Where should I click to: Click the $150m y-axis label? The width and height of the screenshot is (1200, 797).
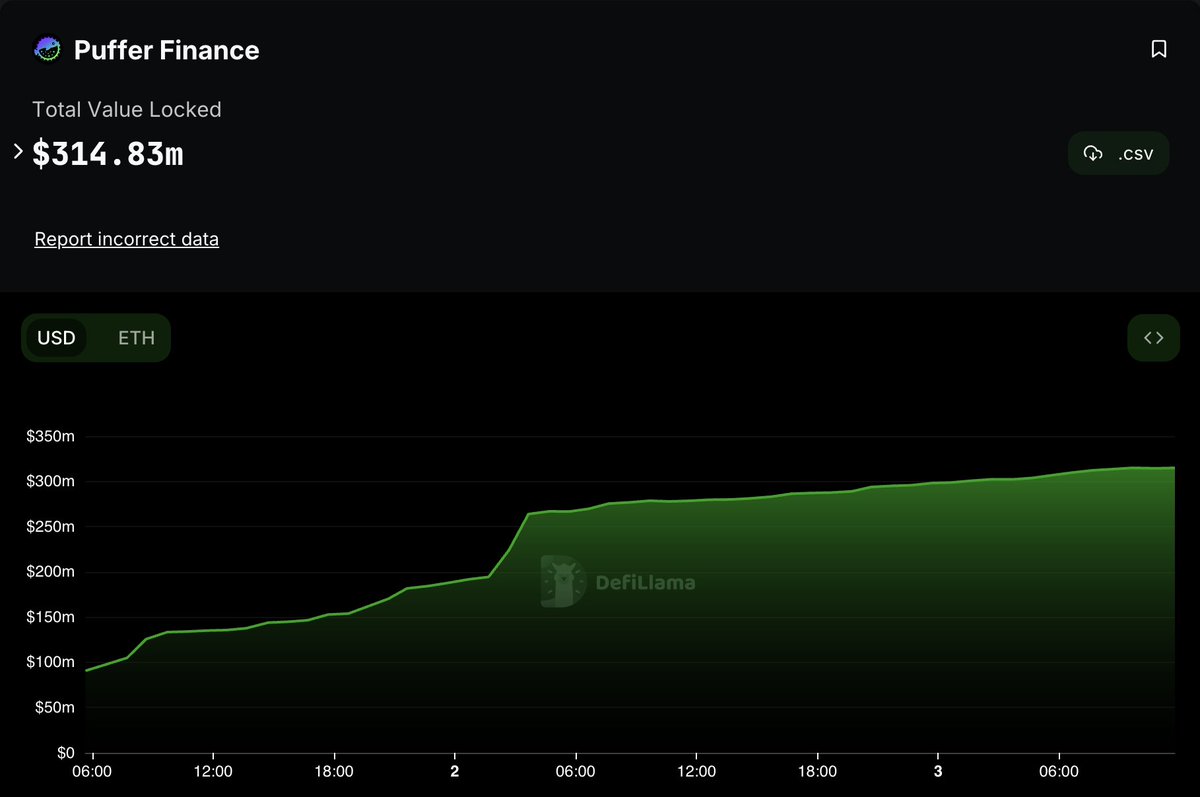click(x=50, y=617)
